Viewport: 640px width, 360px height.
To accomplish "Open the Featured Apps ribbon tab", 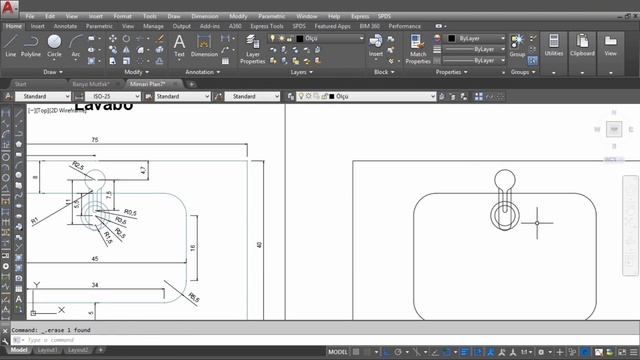I will tap(332, 26).
